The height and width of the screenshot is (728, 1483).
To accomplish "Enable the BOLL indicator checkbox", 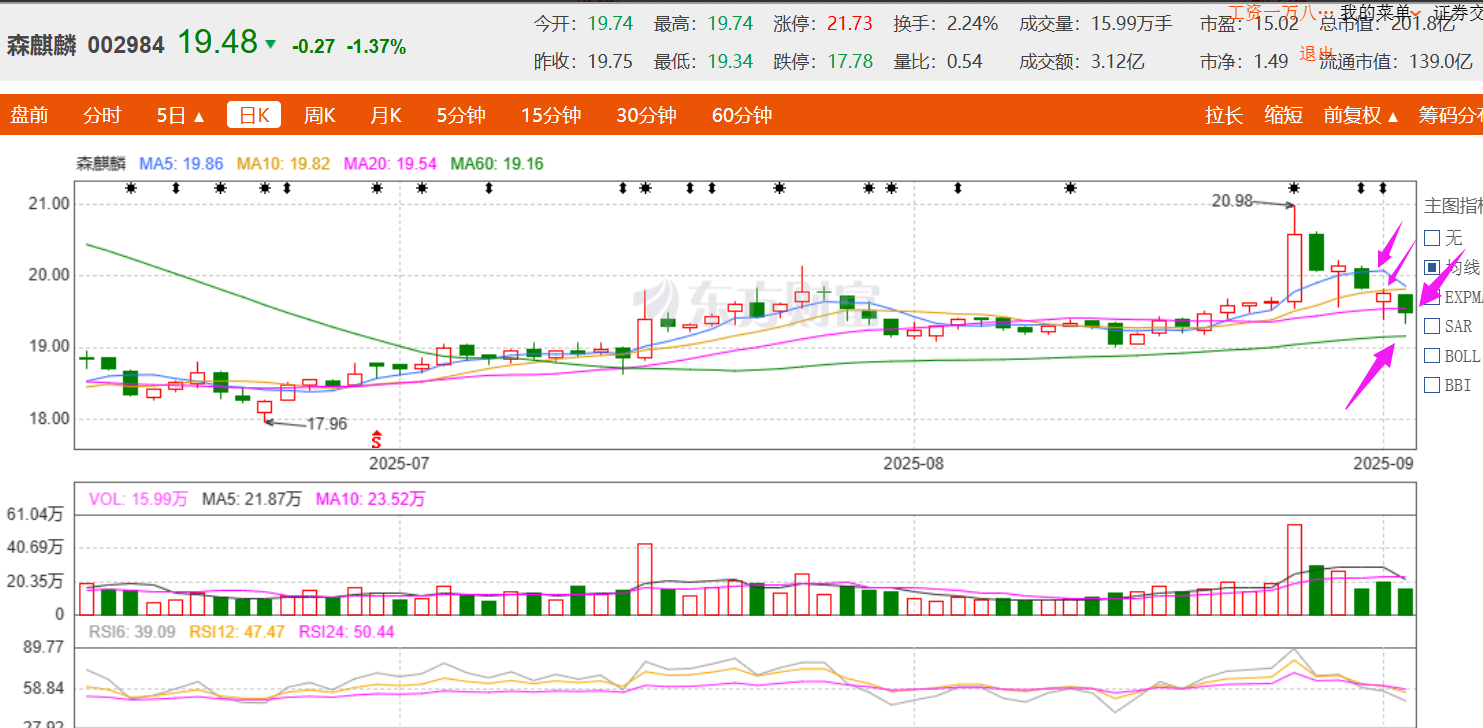I will (x=1432, y=355).
